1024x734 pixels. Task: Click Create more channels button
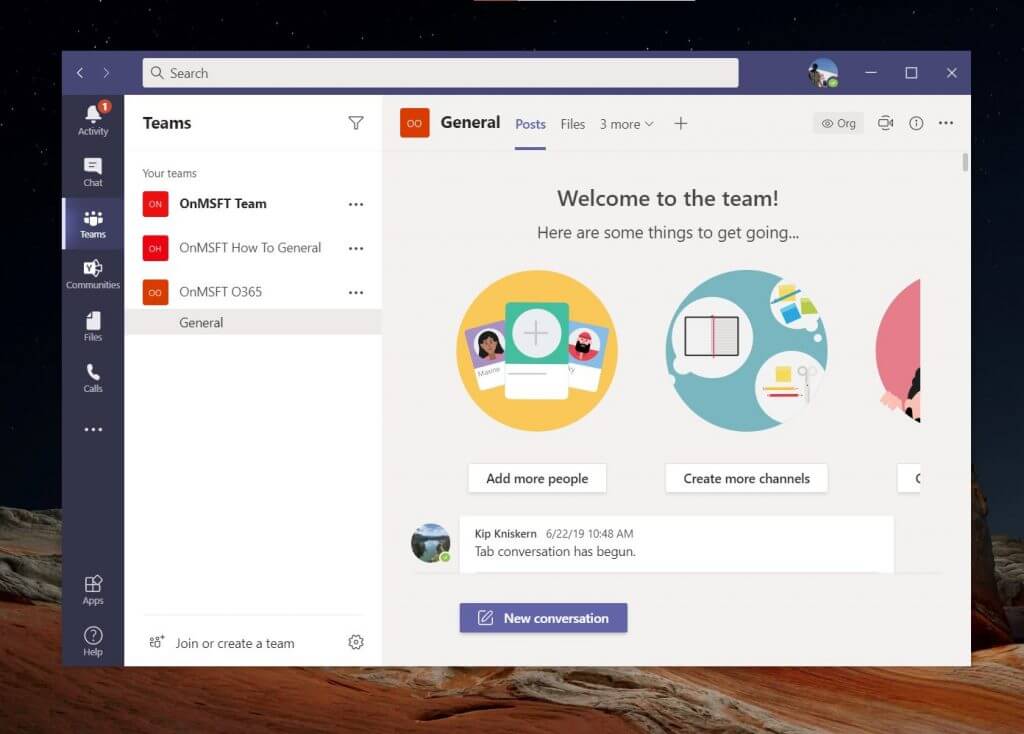click(x=746, y=479)
